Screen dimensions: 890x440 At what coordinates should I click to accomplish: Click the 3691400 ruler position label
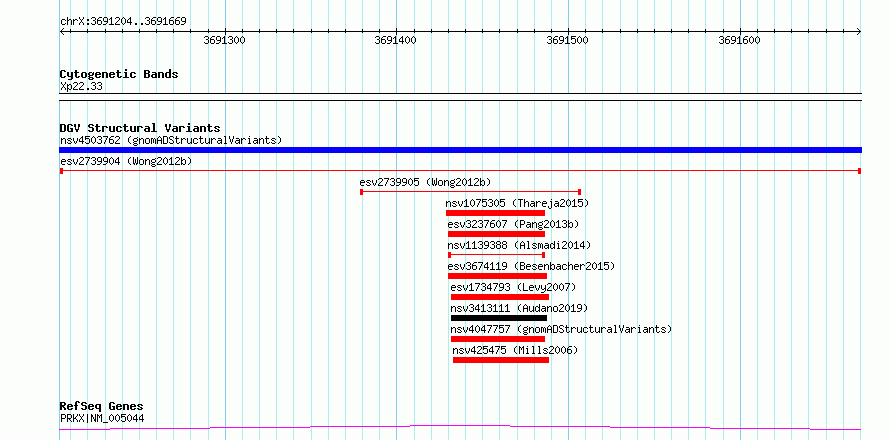[396, 40]
